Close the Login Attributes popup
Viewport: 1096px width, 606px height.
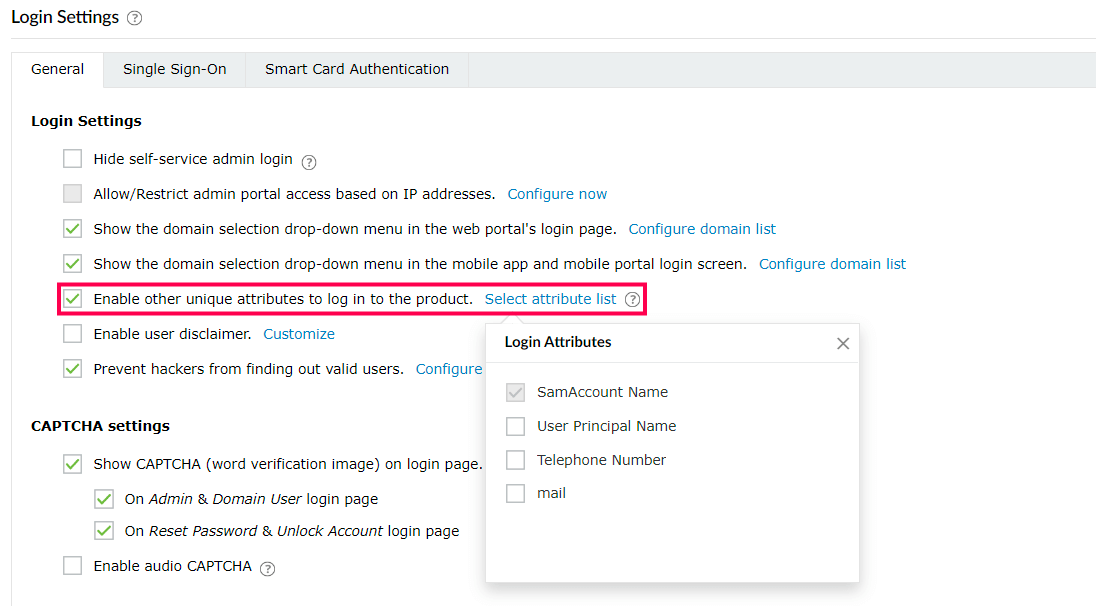click(843, 343)
